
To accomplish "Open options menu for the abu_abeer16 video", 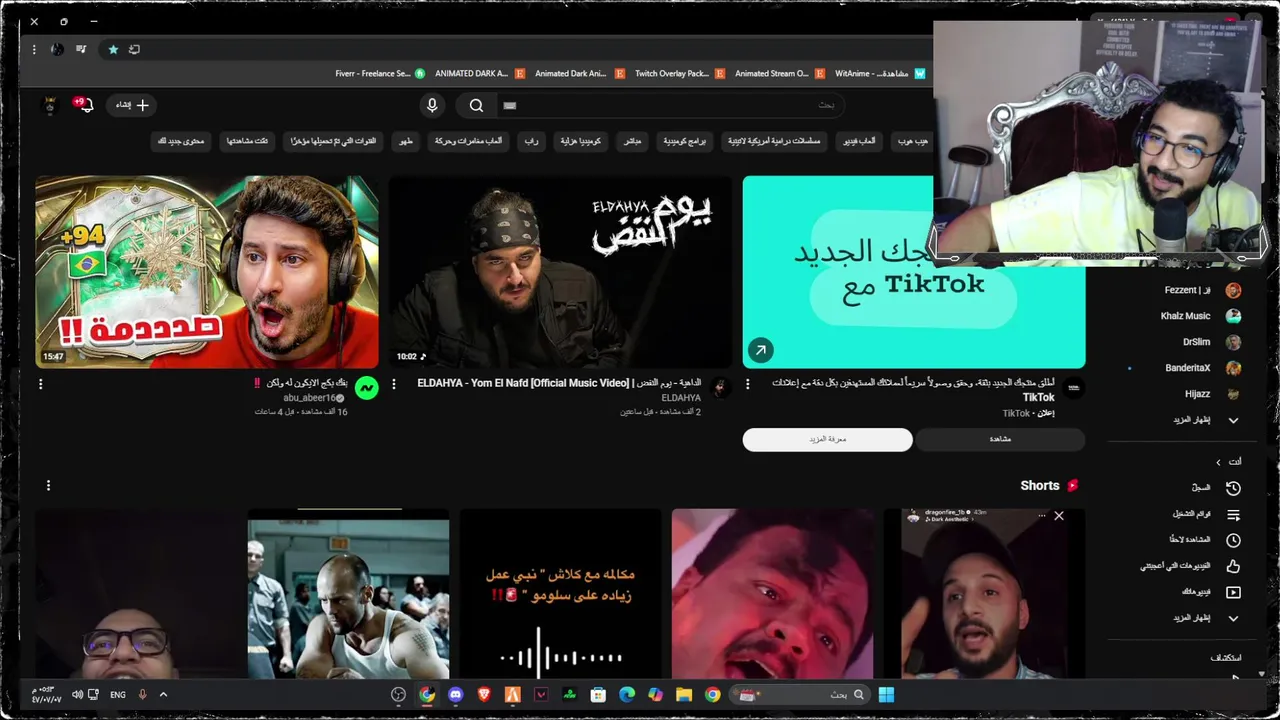I will pos(40,384).
